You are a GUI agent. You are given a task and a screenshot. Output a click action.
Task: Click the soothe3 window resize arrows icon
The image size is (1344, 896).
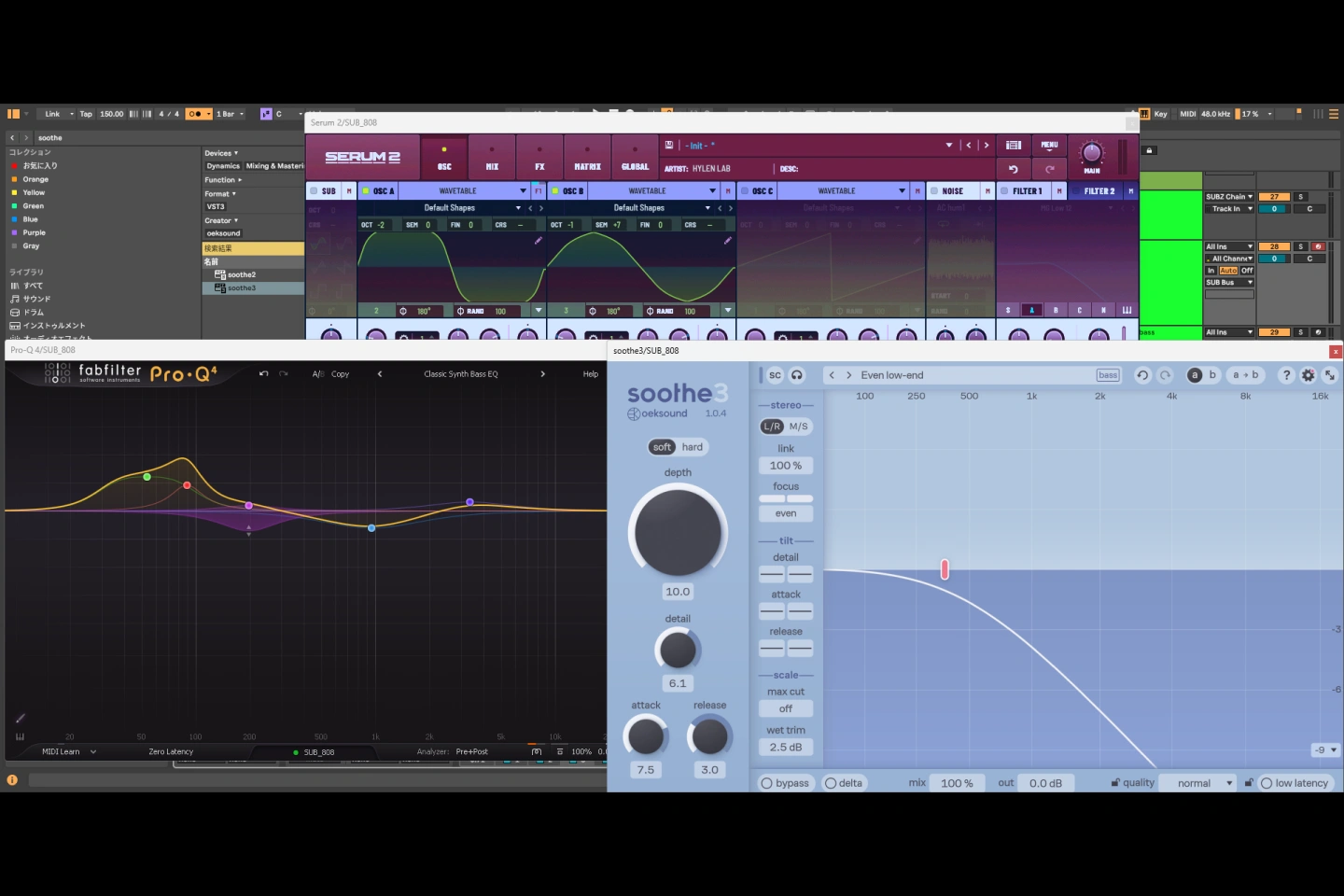coord(1330,375)
